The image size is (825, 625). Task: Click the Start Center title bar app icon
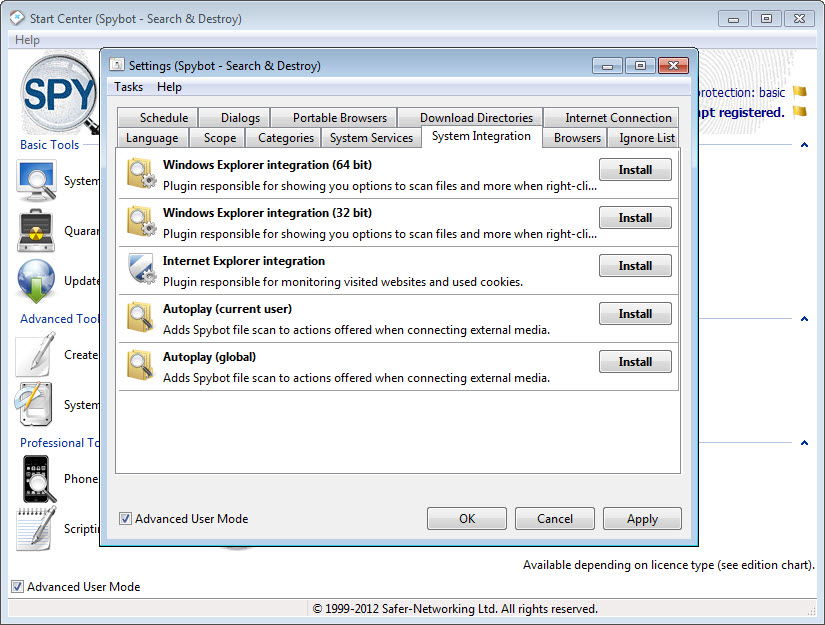[17, 18]
